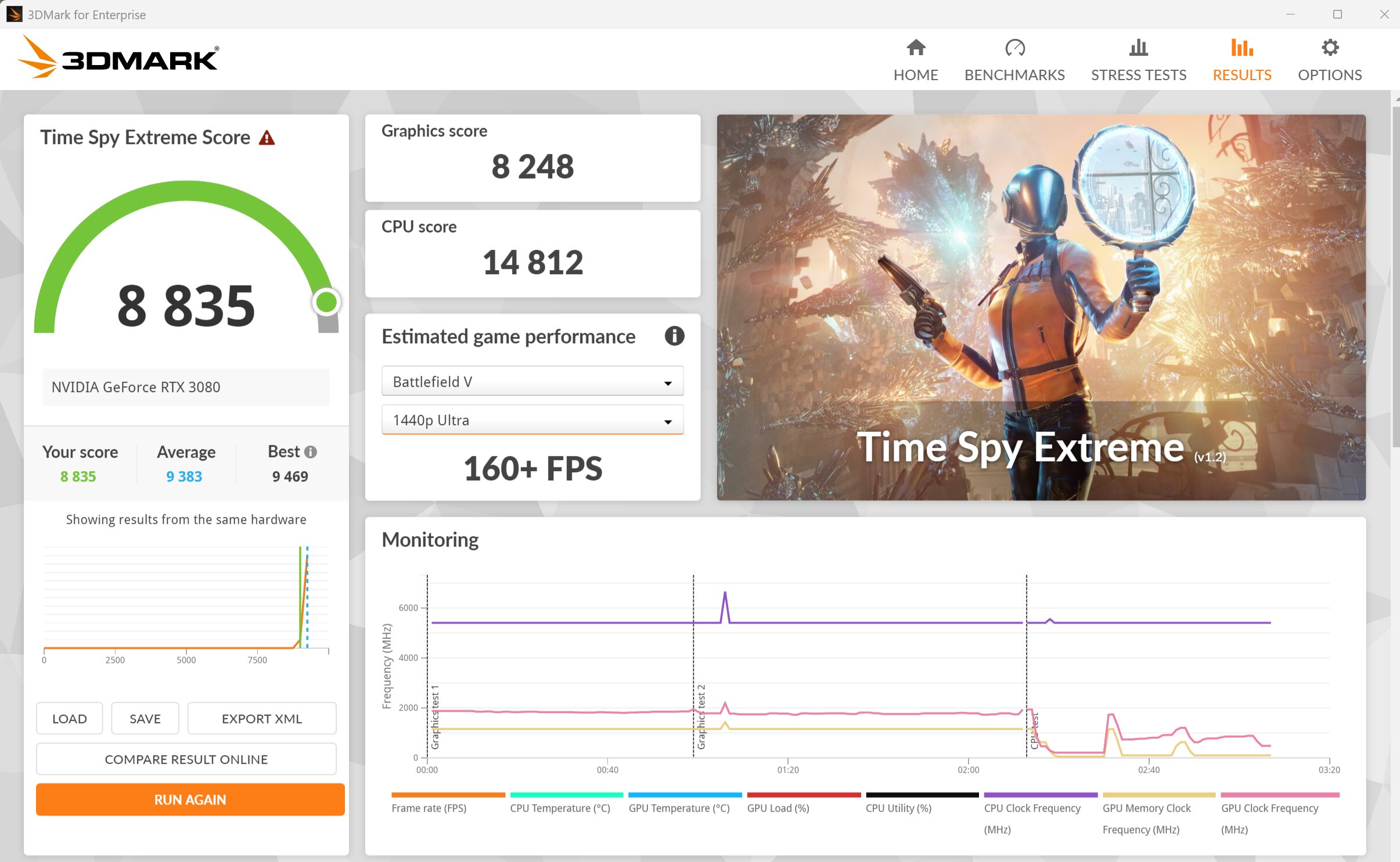Screen dimensions: 1400x862
Task: Open the Battlefield V game dropdown
Action: 532,382
